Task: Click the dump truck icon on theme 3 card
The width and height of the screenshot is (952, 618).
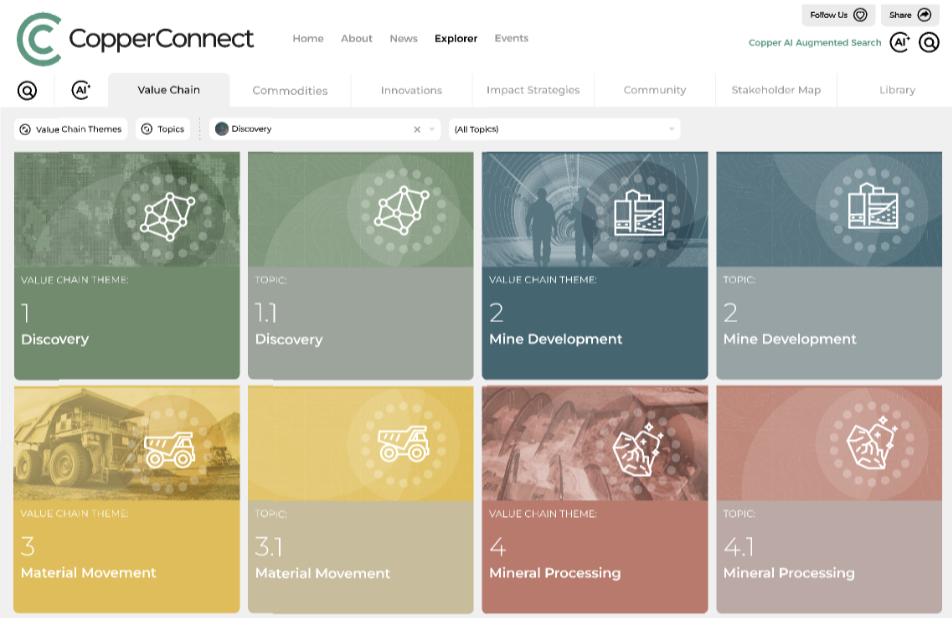Action: (169, 450)
